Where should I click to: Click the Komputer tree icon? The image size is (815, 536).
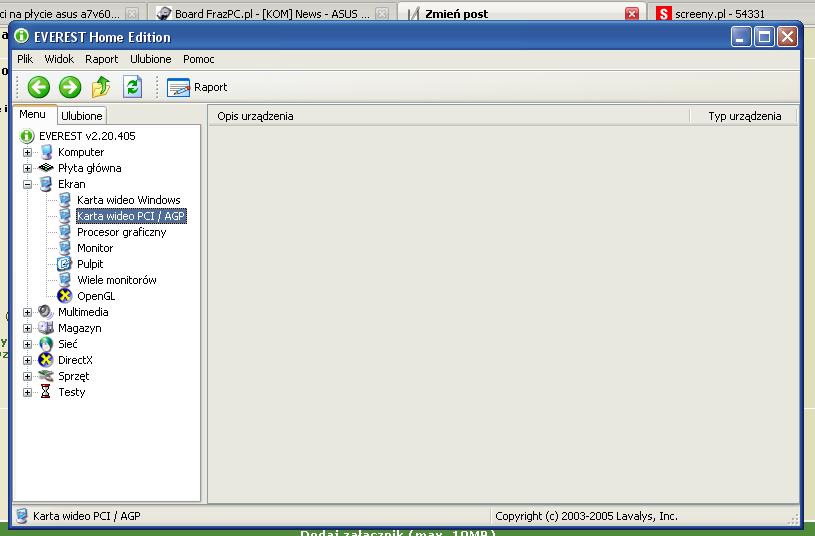point(46,152)
